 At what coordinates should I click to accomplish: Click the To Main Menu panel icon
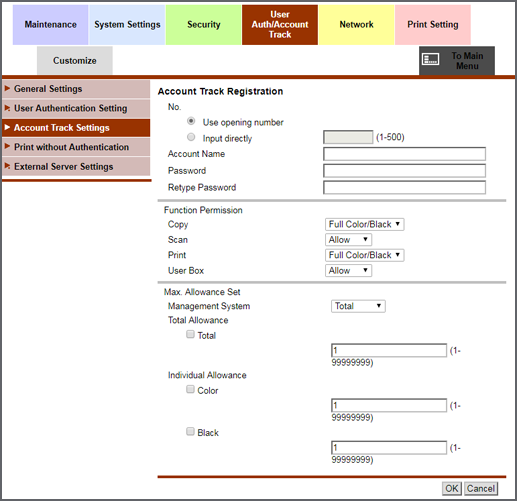(x=430, y=60)
